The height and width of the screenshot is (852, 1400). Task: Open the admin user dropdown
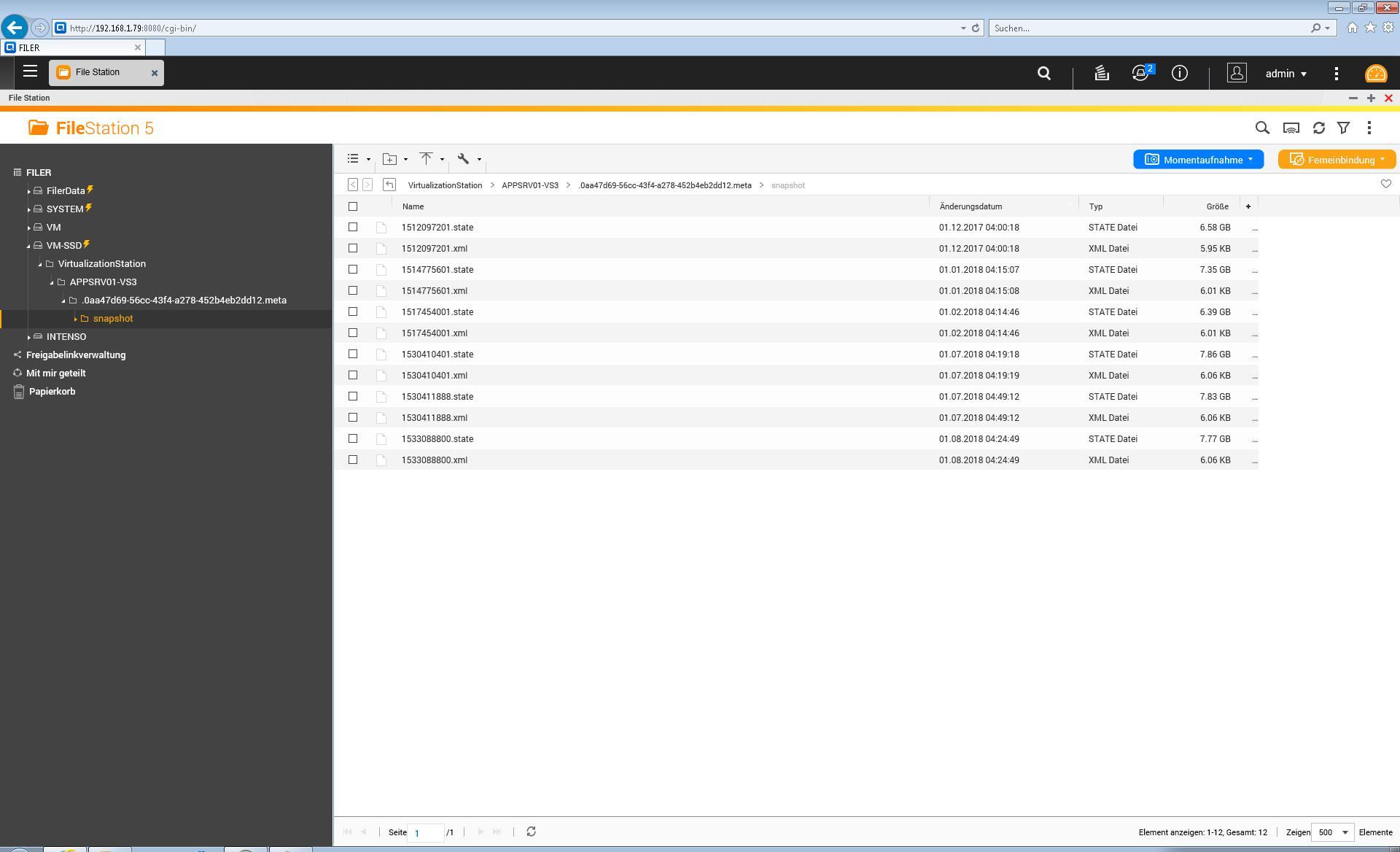tap(1286, 74)
